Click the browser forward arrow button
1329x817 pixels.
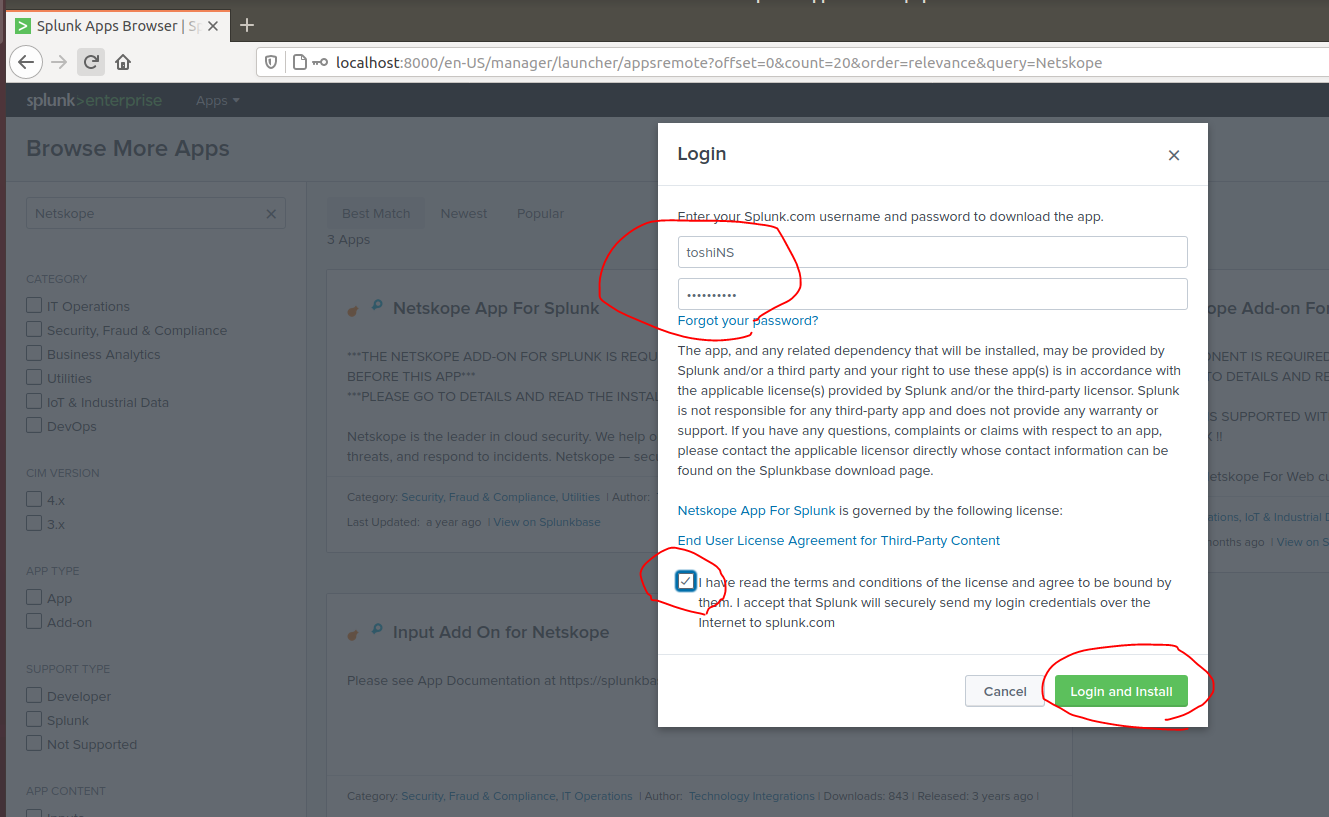[x=59, y=62]
